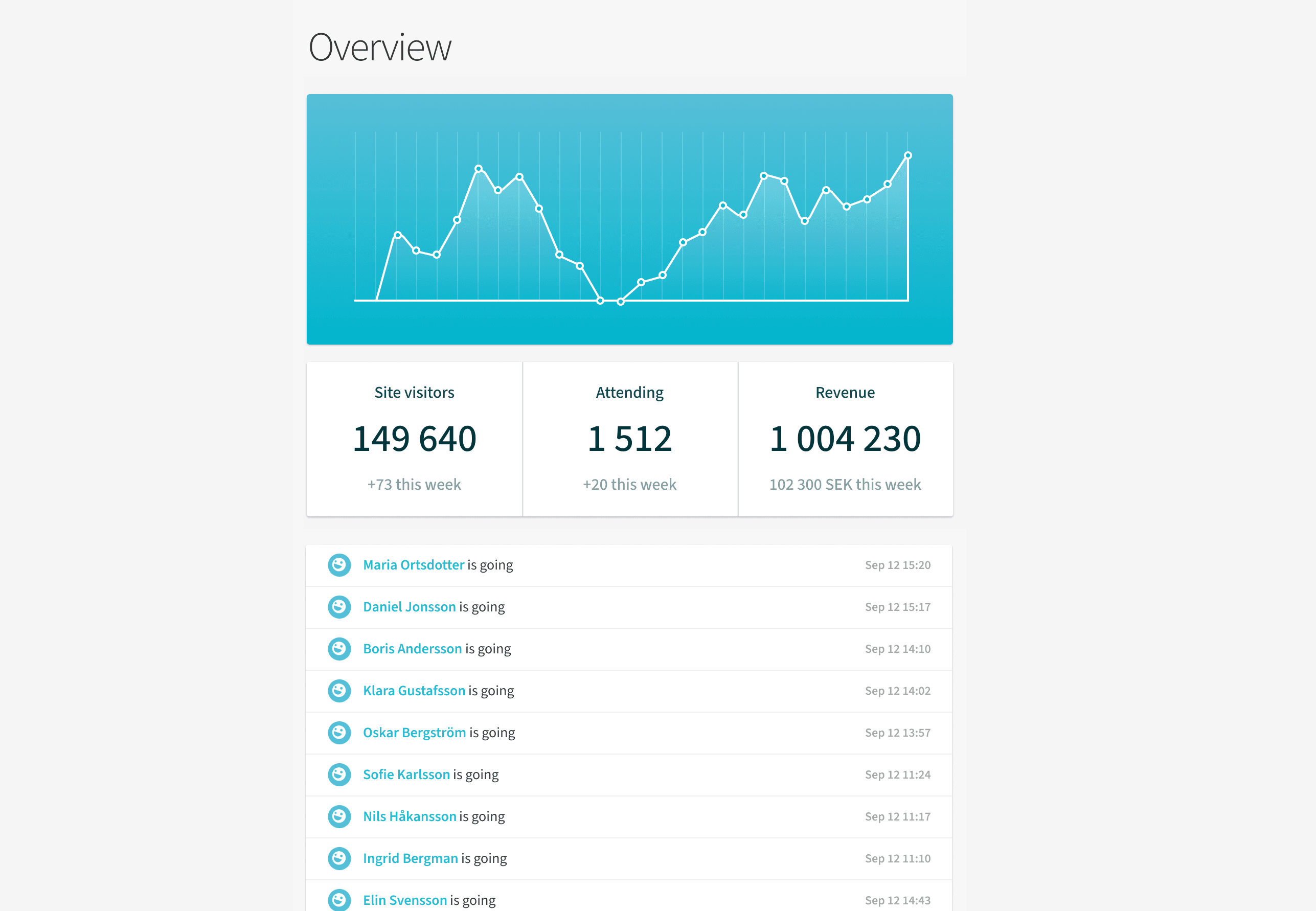Click Sofie Karlsson's avatar icon
The width and height of the screenshot is (1316, 911).
click(339, 775)
